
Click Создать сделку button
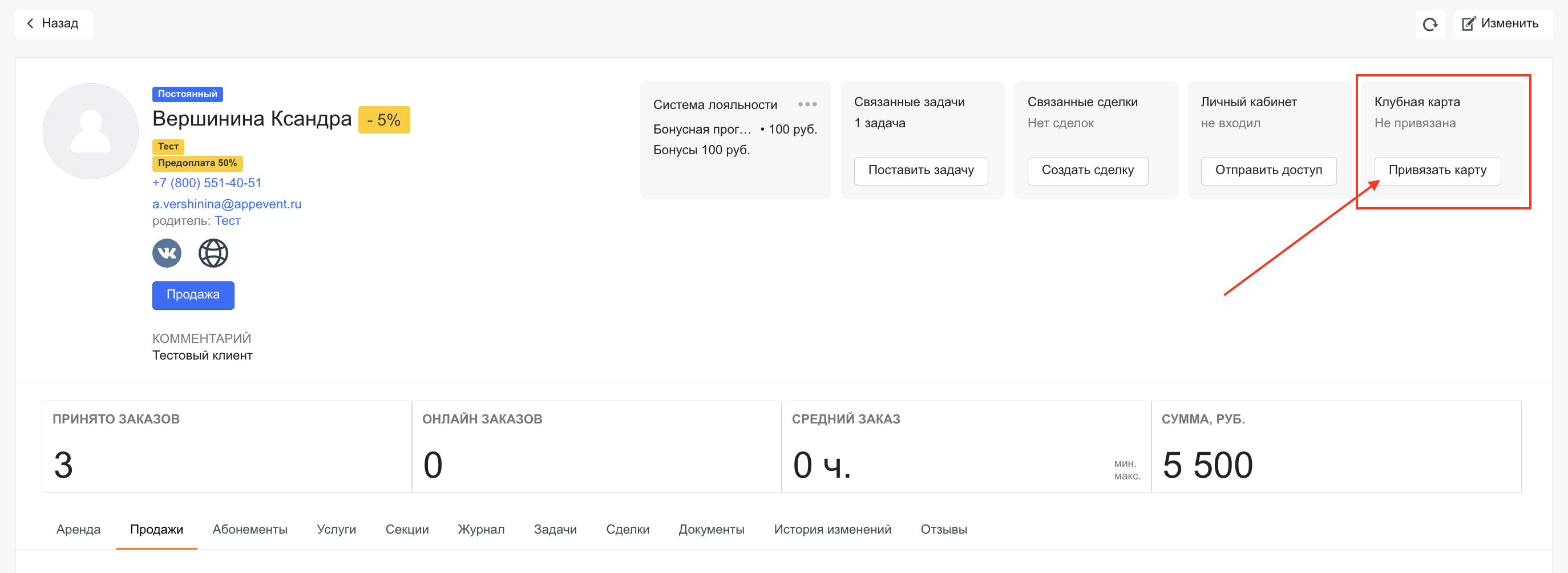point(1087,171)
